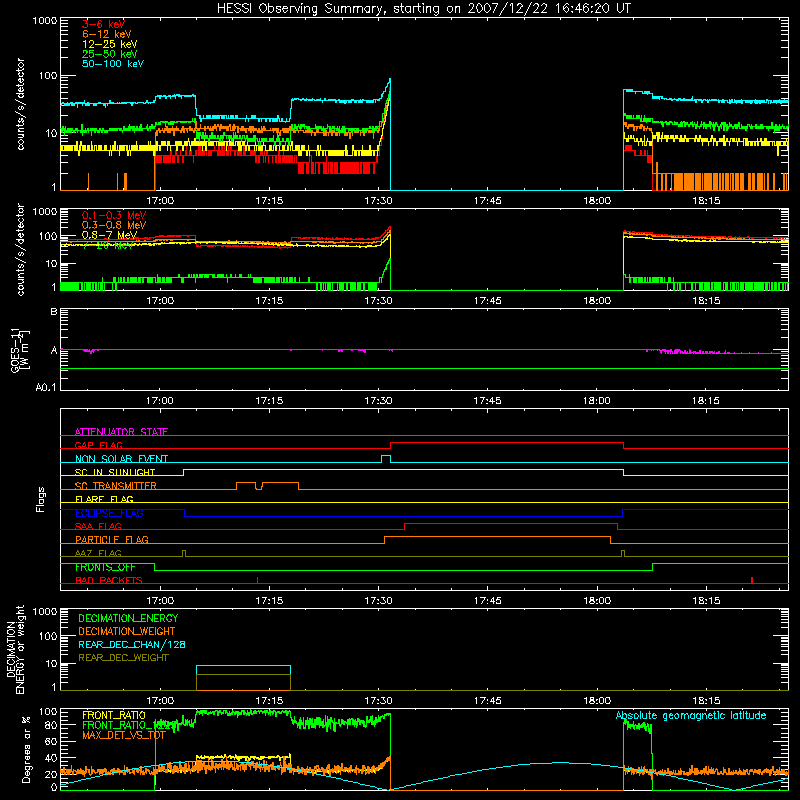The image size is (800, 800).
Task: Click the Degrees or % axis title
Action: click(x=26, y=749)
